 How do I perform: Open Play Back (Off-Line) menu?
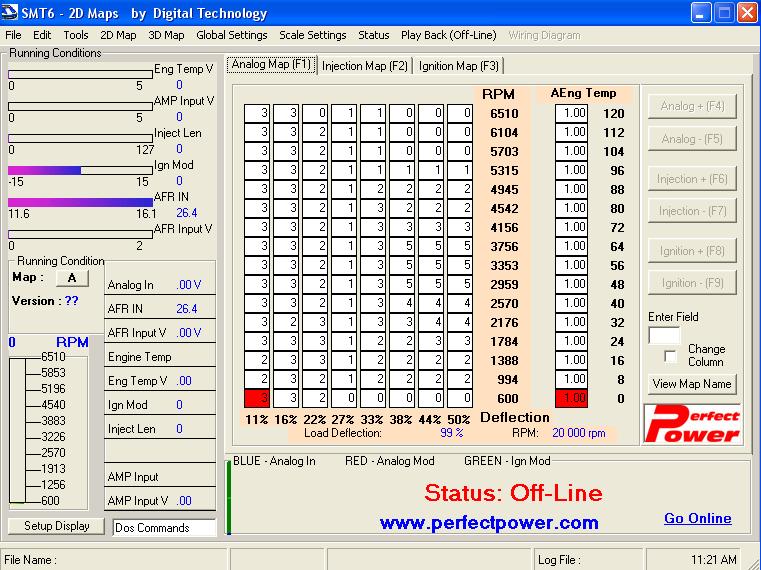448,35
